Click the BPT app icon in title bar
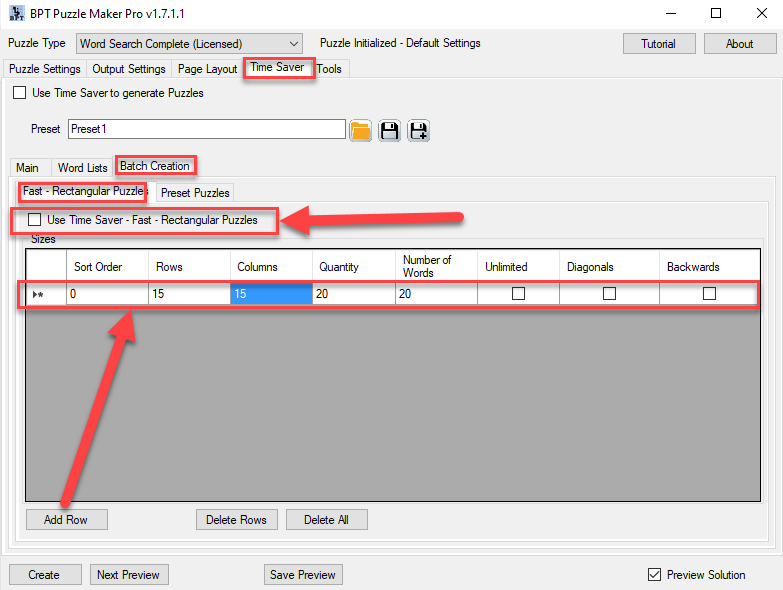Image resolution: width=783 pixels, height=590 pixels. tap(16, 14)
